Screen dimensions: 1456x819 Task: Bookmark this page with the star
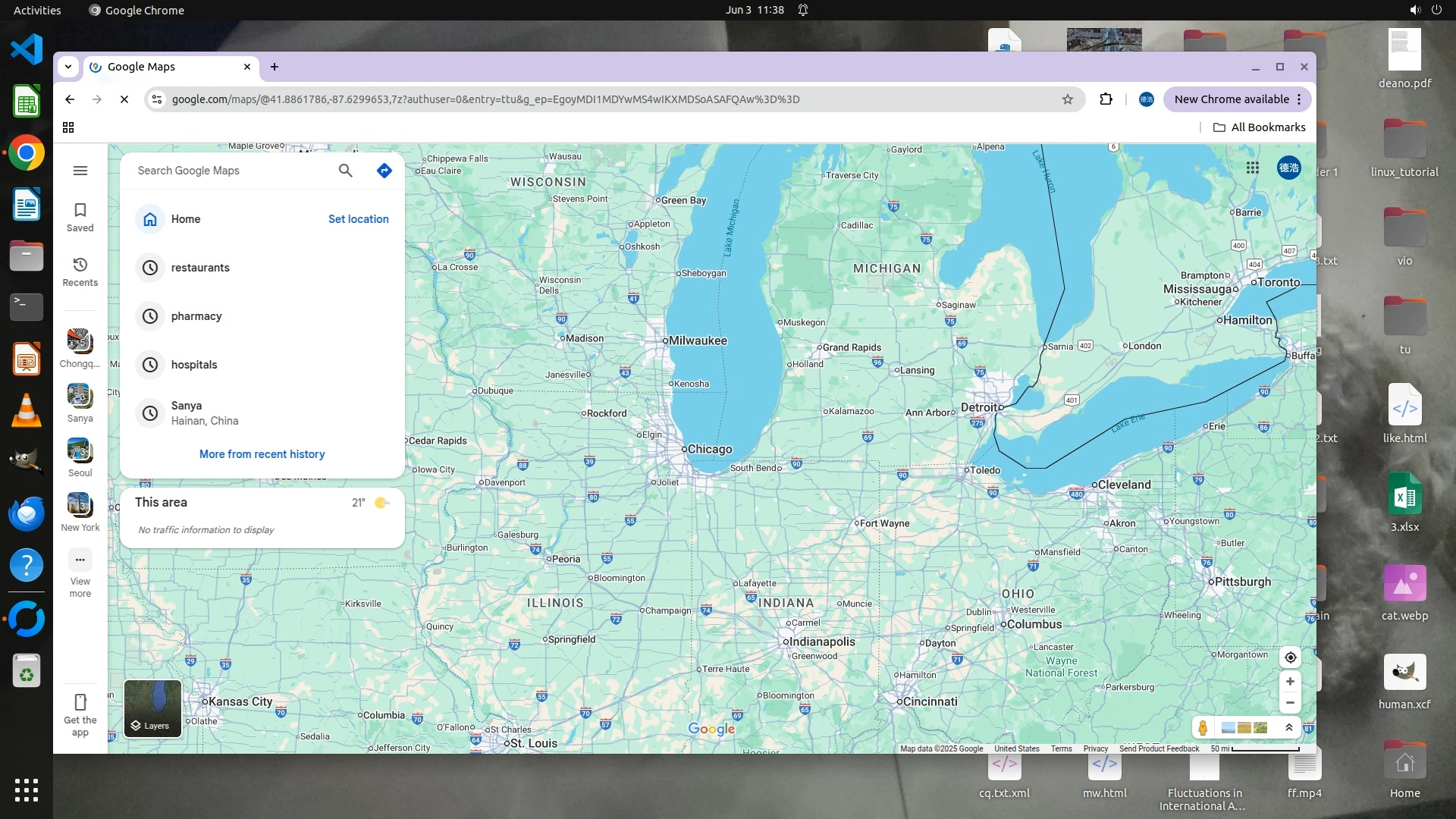(x=1068, y=99)
